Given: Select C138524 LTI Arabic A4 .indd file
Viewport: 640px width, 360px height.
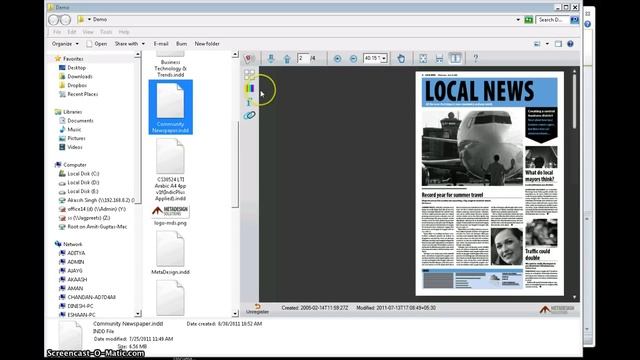Looking at the screenshot, I should coord(171,169).
